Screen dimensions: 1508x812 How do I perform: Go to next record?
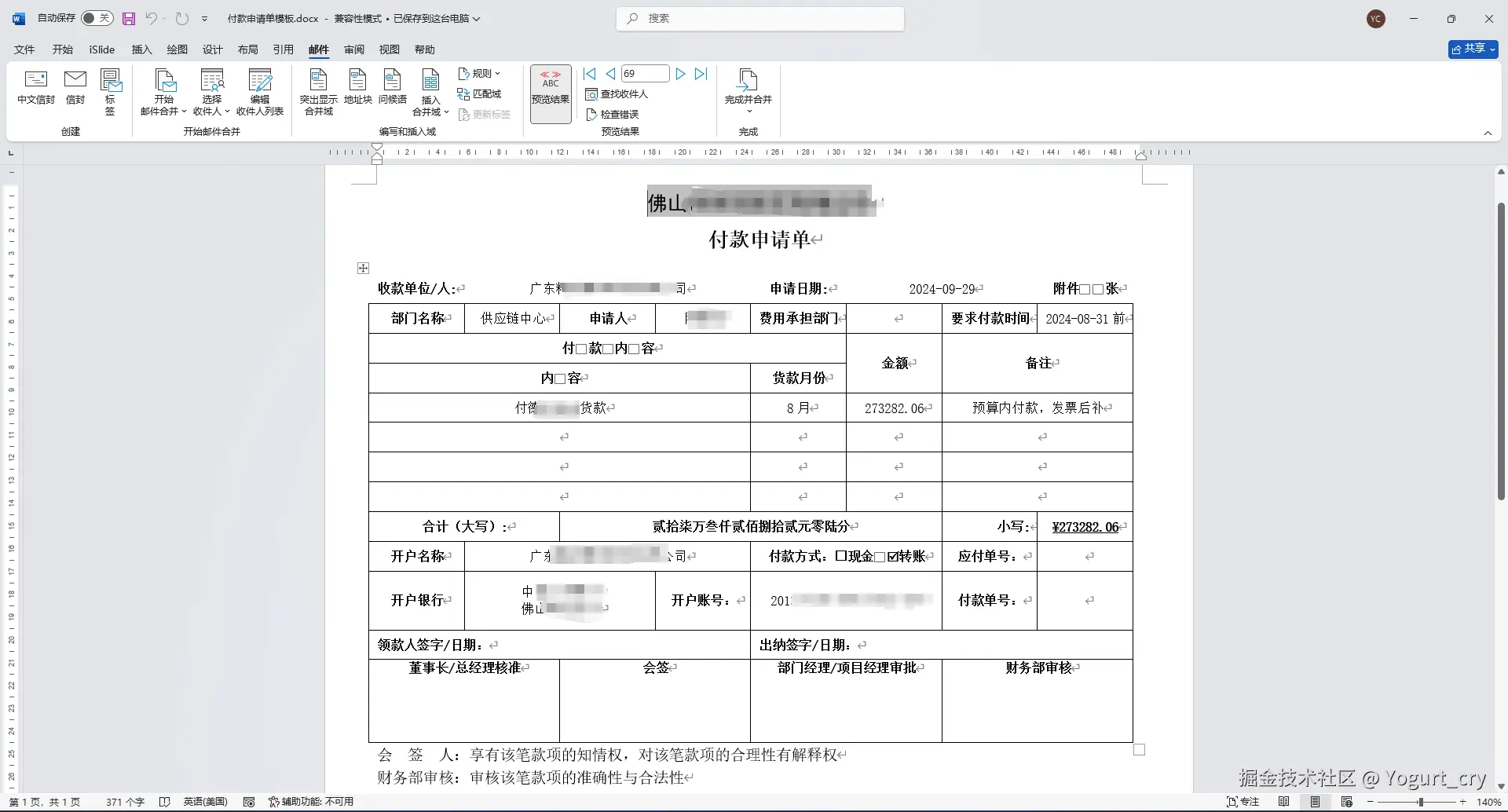click(680, 74)
